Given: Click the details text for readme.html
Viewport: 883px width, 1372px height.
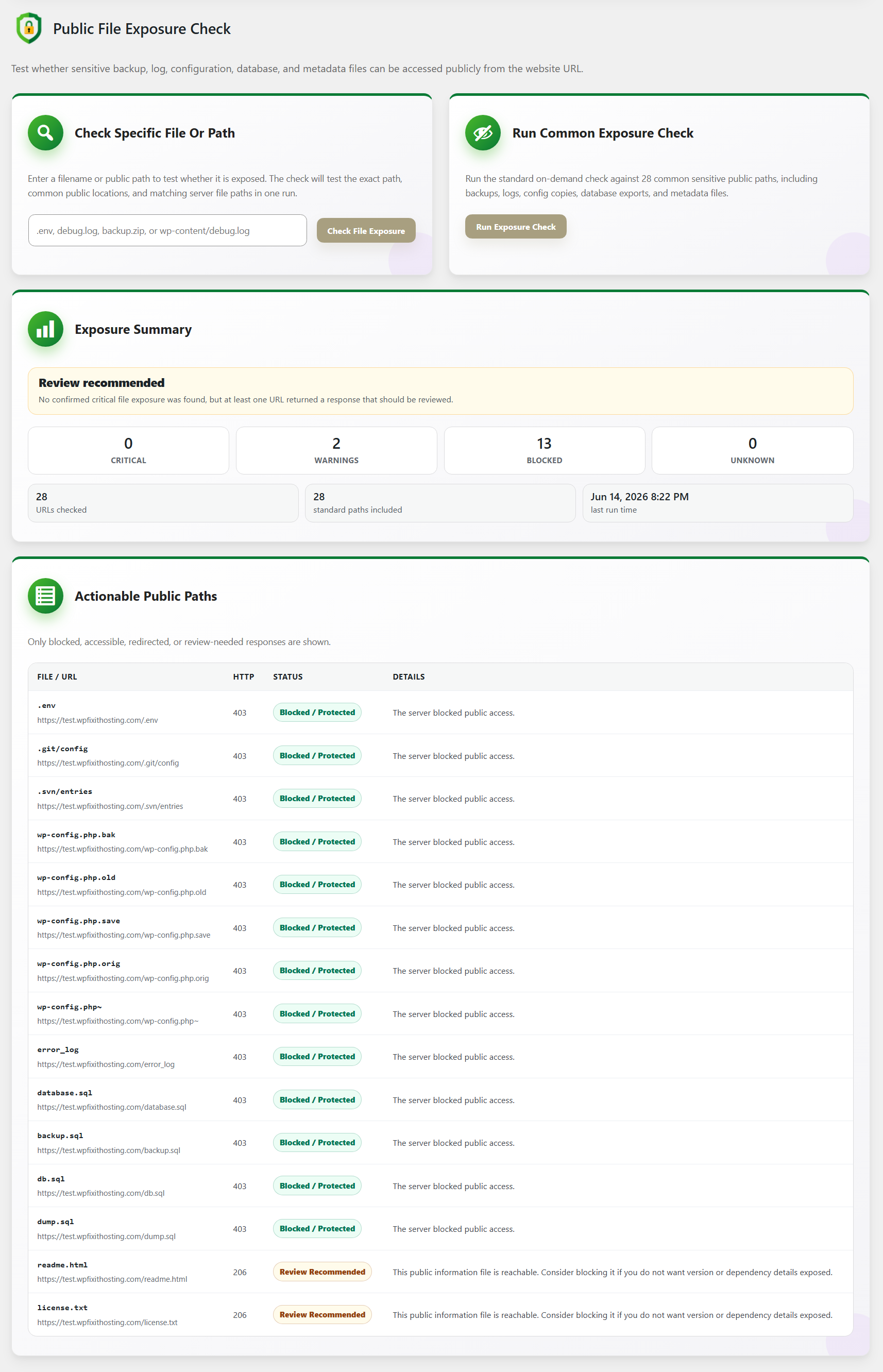Looking at the screenshot, I should click(613, 1272).
